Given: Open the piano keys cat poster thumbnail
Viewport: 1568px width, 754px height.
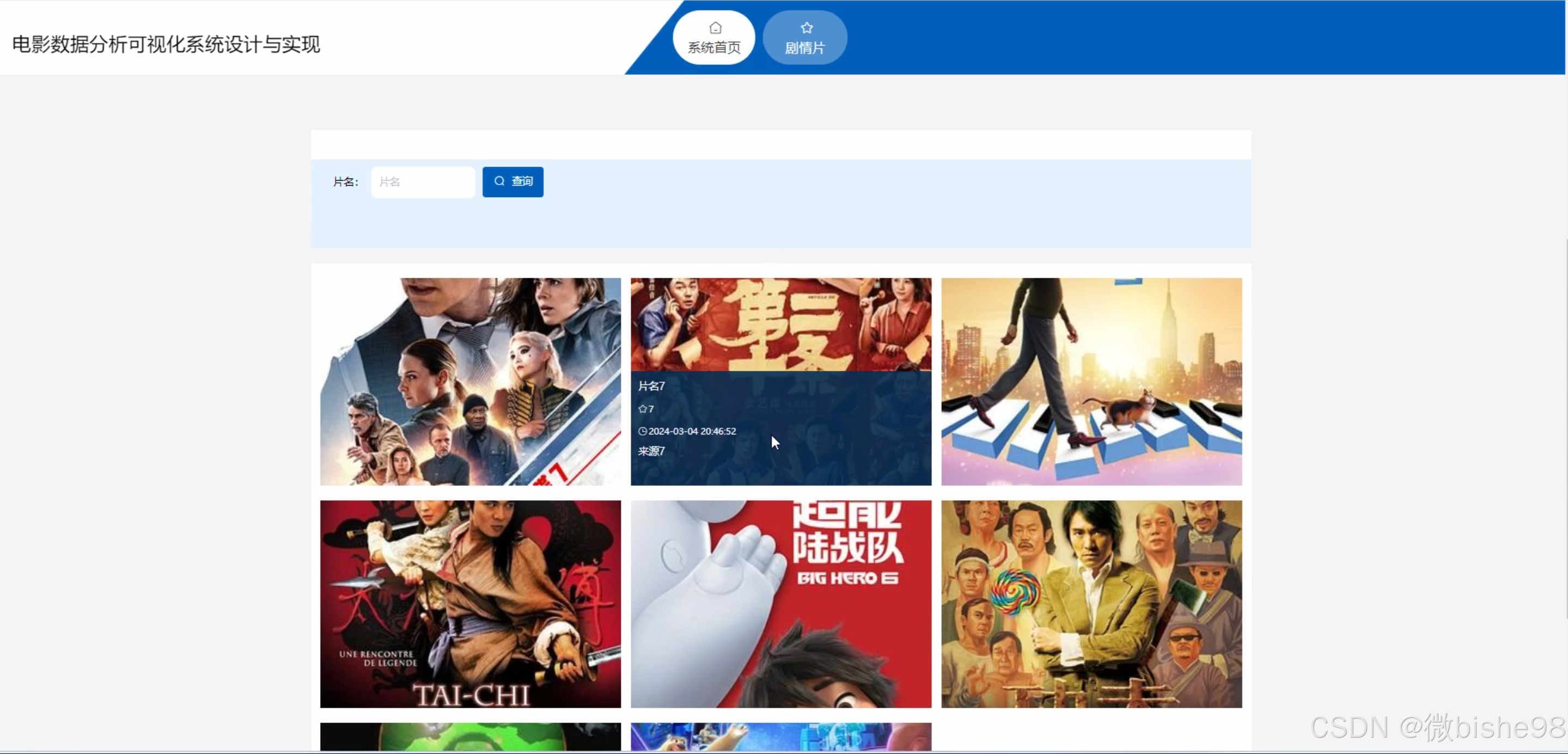Looking at the screenshot, I should 1091,382.
